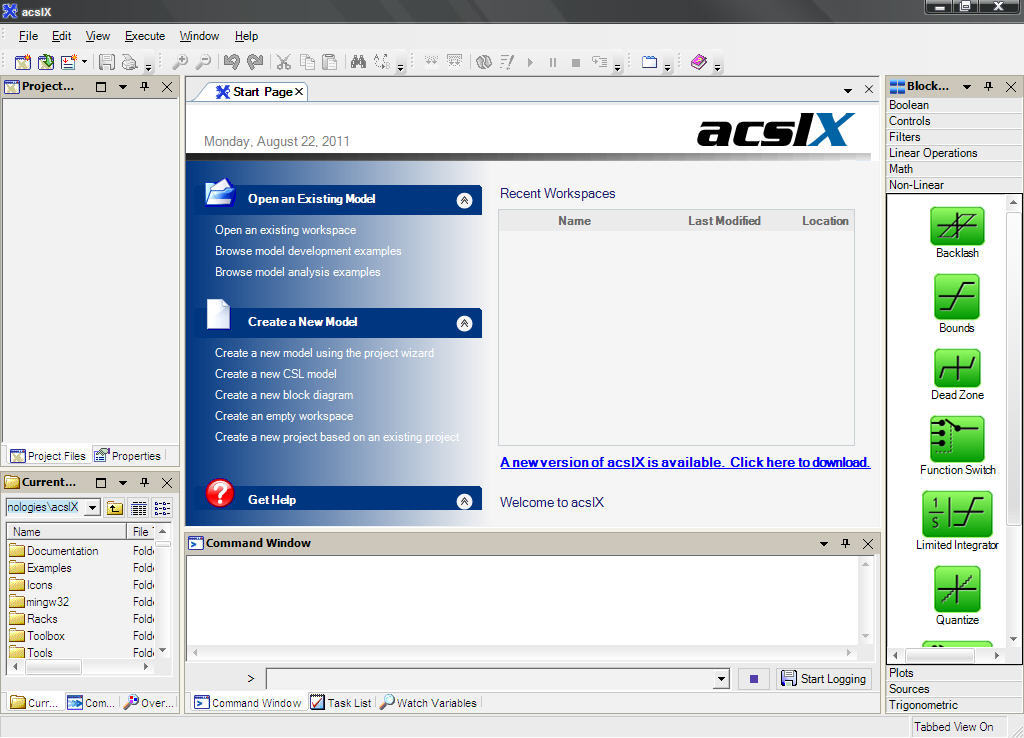The height and width of the screenshot is (738, 1024).
Task: Pin the Current folder panel
Action: coord(144,483)
